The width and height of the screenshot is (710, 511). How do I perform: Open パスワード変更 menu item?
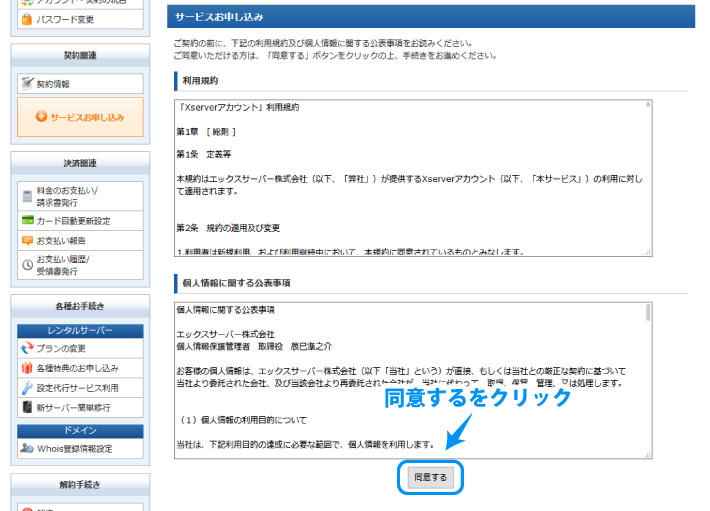80,19
